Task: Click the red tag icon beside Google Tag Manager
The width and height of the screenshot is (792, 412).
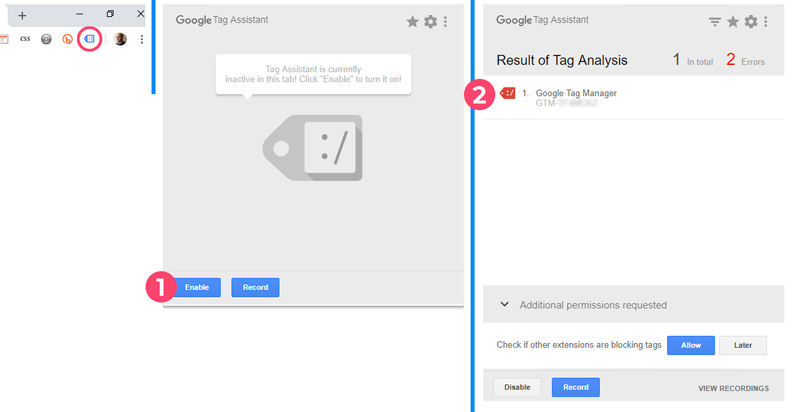Action: 508,93
